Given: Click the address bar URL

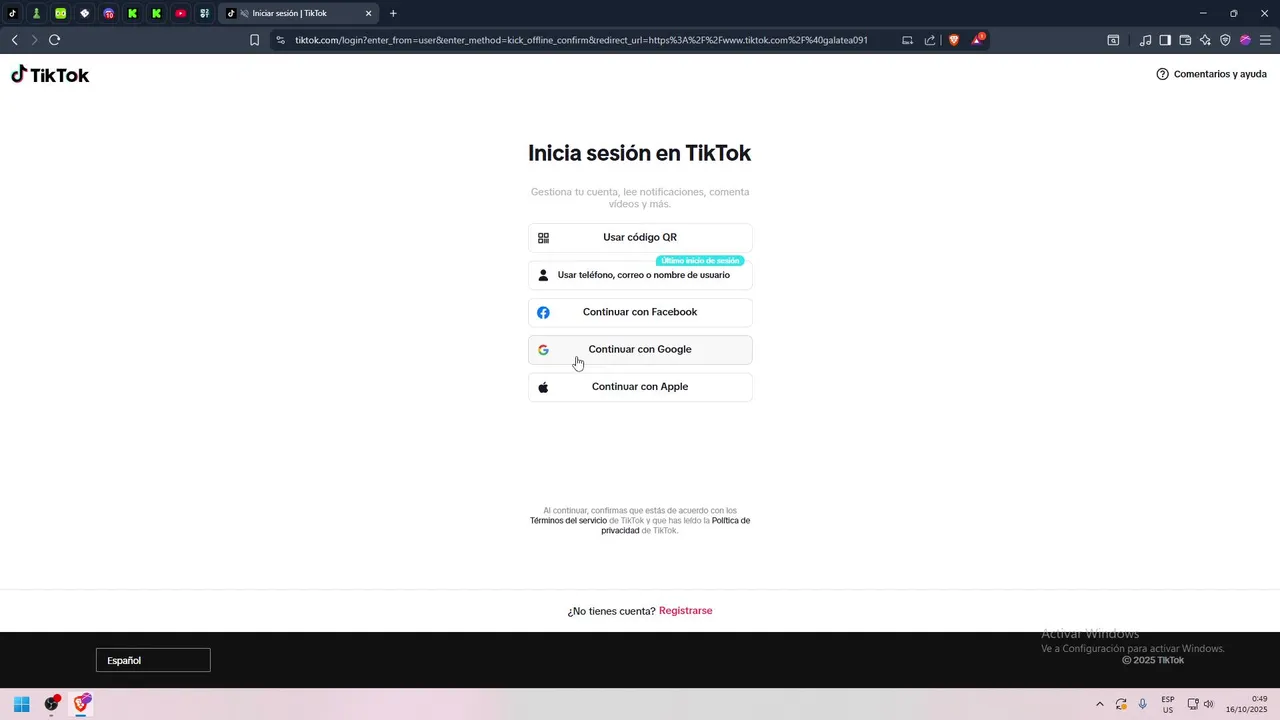Looking at the screenshot, I should coord(581,40).
